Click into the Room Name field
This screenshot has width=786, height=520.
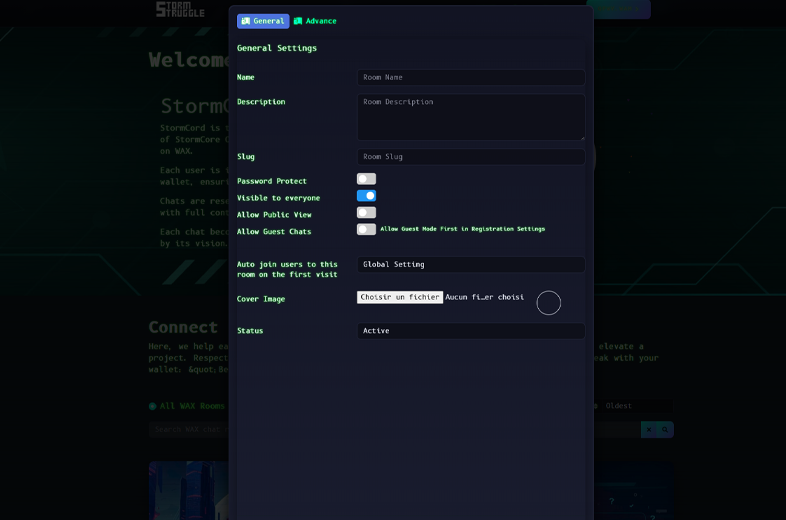point(471,77)
